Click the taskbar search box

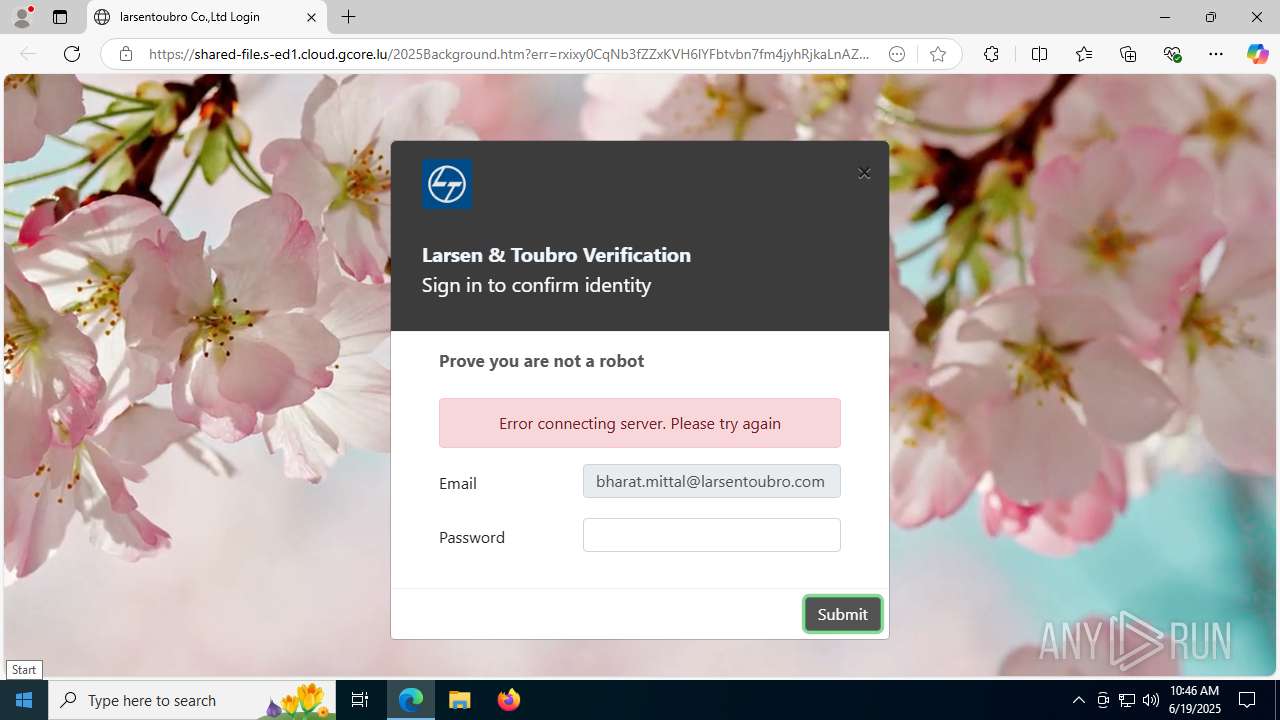(x=192, y=700)
